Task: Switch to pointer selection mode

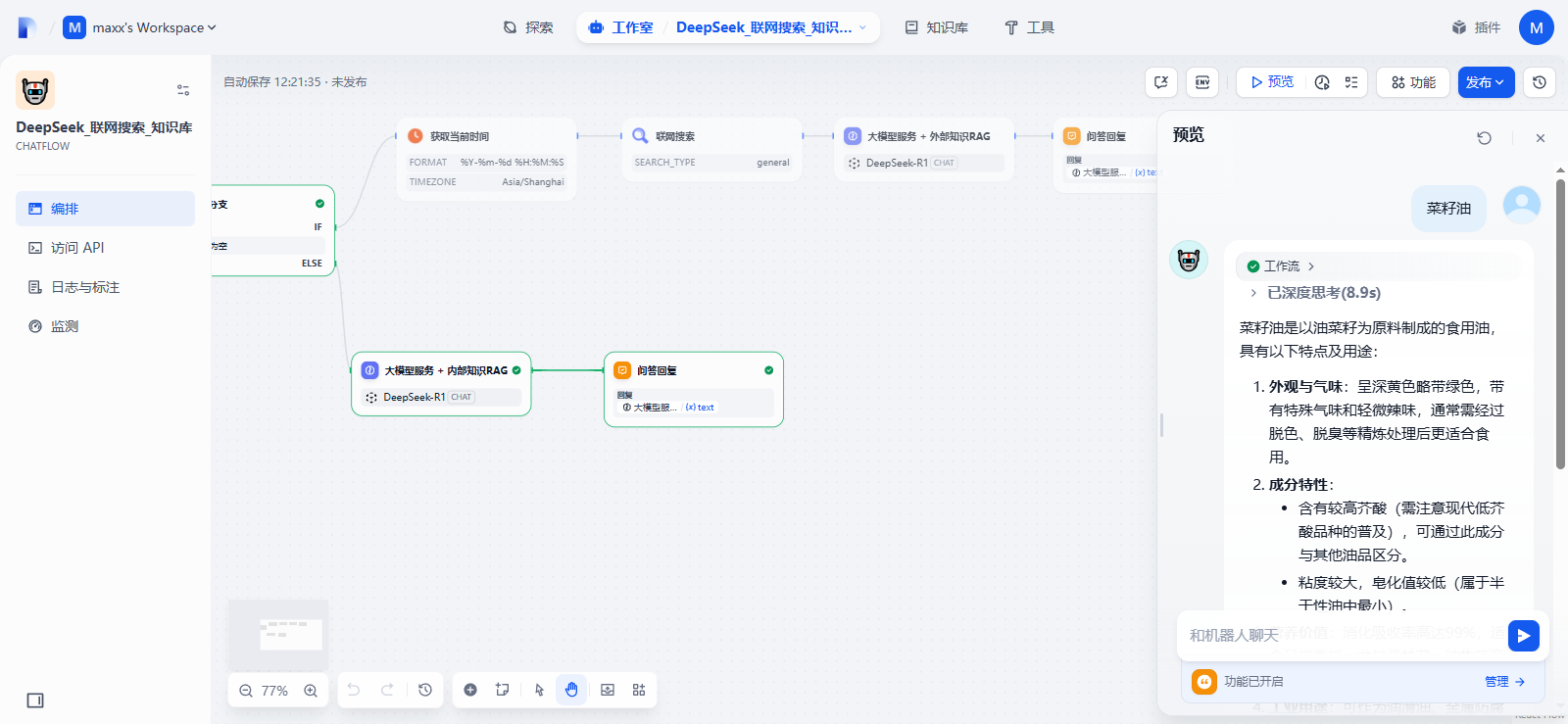Action: tap(539, 690)
